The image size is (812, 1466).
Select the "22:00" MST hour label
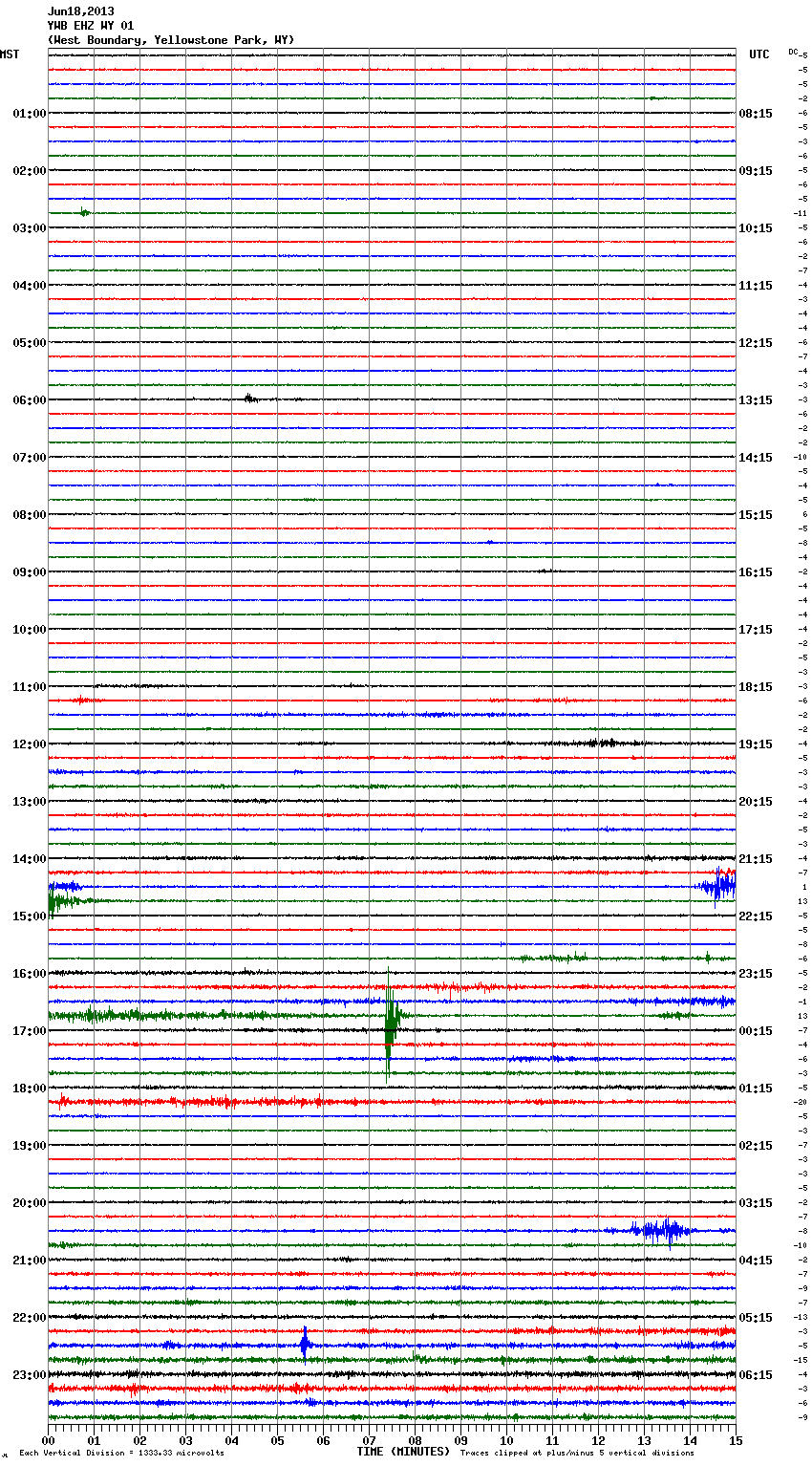tap(30, 1318)
